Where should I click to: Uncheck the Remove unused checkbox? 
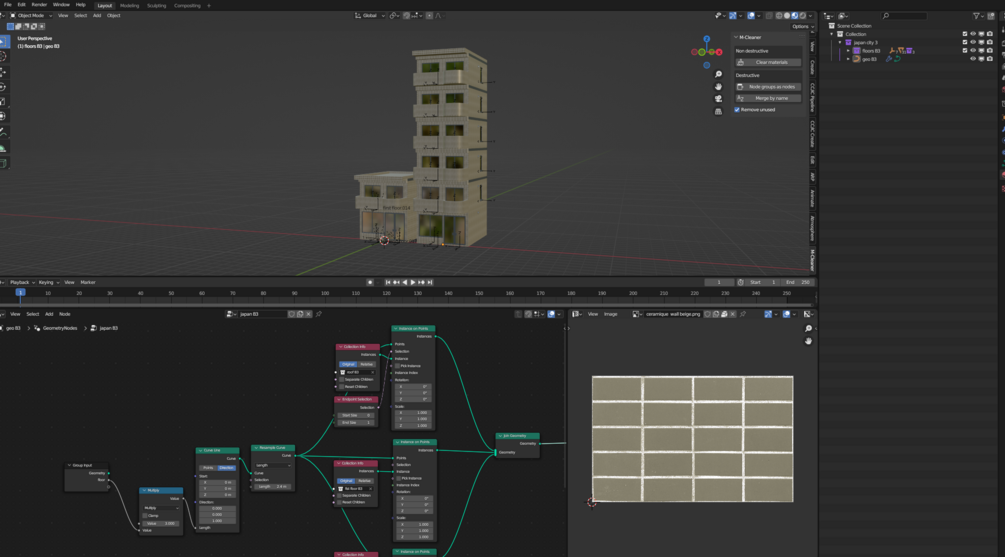pyautogui.click(x=738, y=110)
